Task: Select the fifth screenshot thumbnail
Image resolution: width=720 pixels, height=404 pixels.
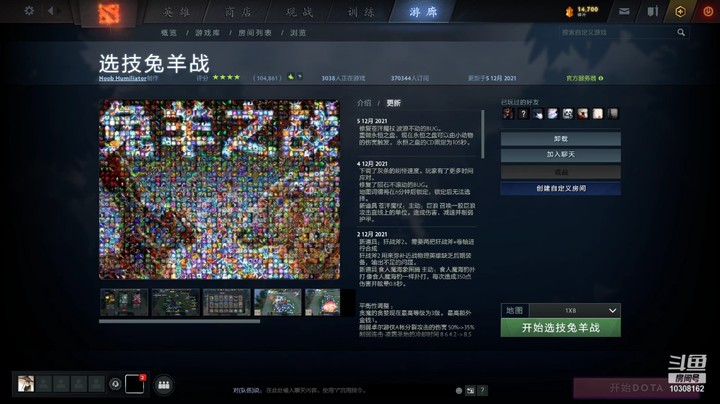Action: pos(323,302)
